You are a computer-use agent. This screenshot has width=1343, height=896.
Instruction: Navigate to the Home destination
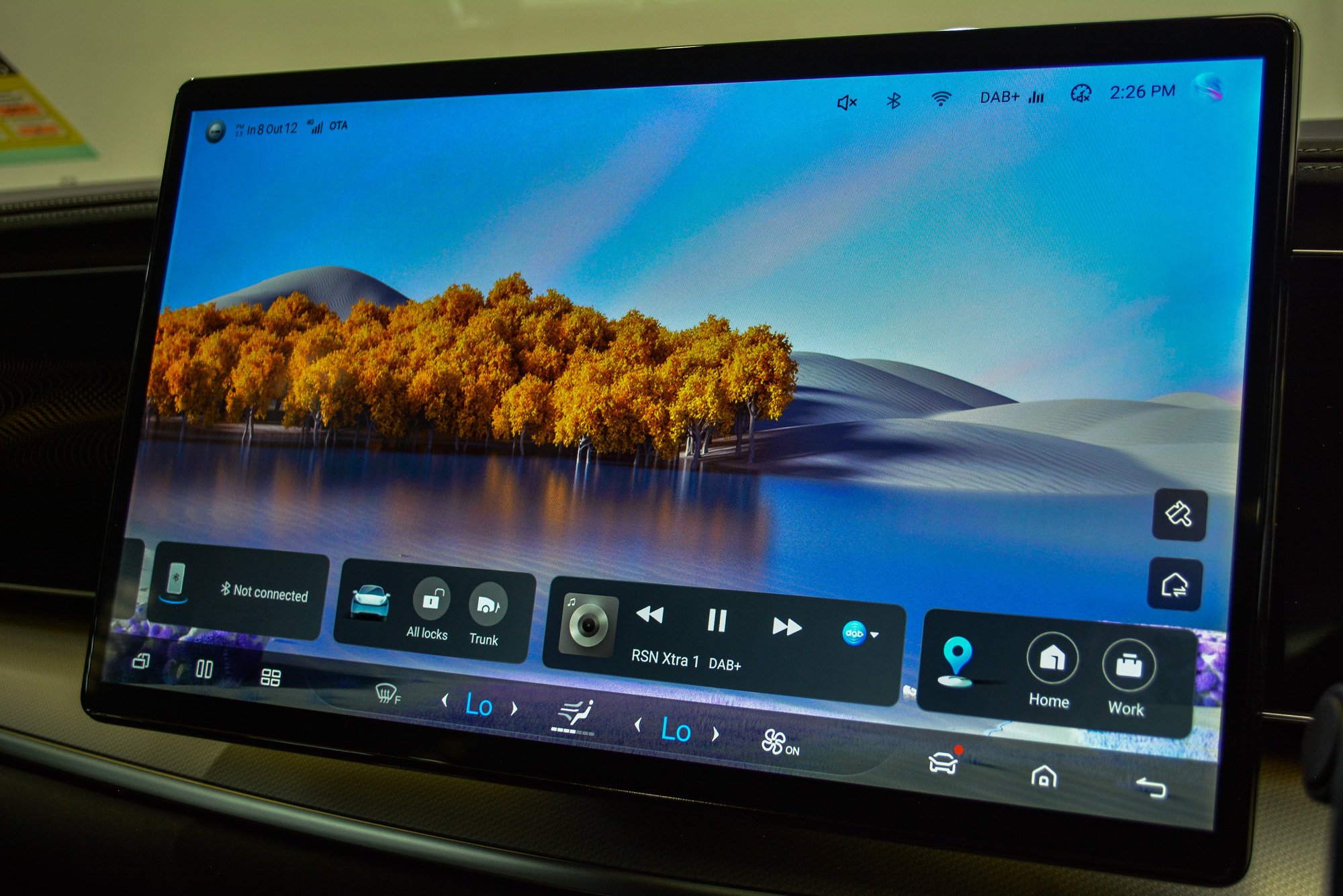tap(1052, 659)
